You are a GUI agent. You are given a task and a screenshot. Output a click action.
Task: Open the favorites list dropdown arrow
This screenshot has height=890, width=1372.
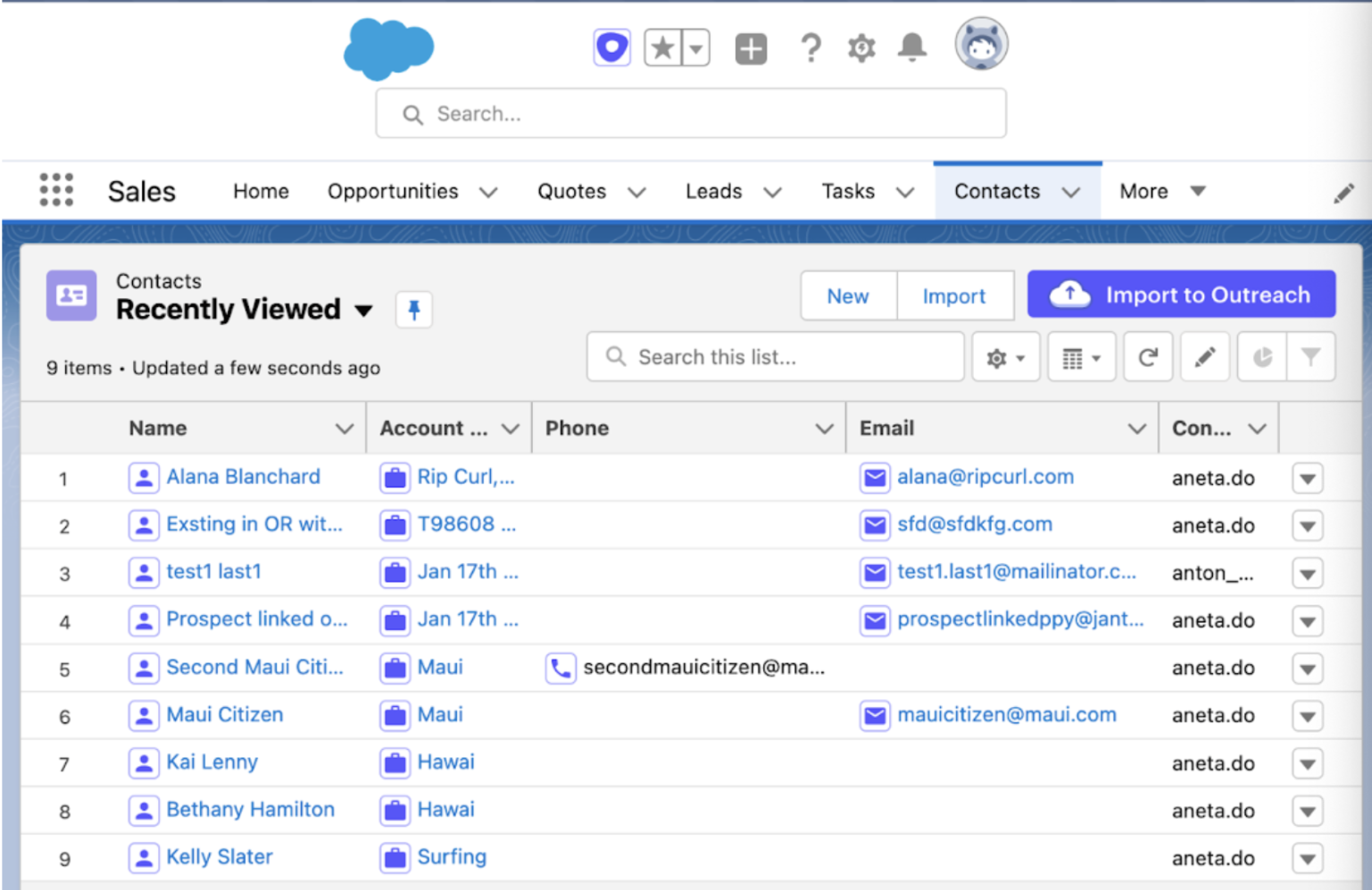point(696,47)
